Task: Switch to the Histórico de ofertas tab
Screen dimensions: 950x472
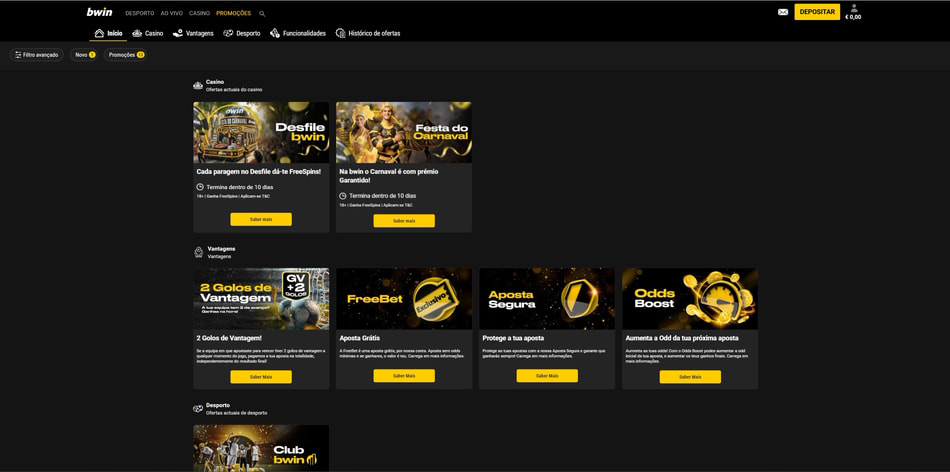Action: 368,33
